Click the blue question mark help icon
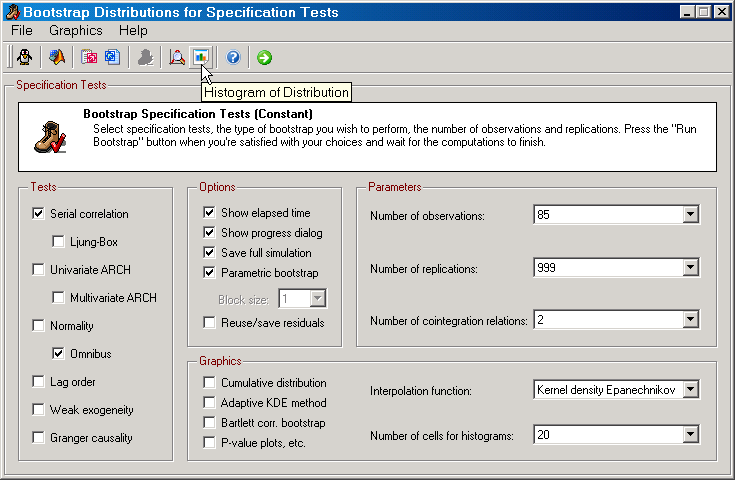 (x=233, y=57)
